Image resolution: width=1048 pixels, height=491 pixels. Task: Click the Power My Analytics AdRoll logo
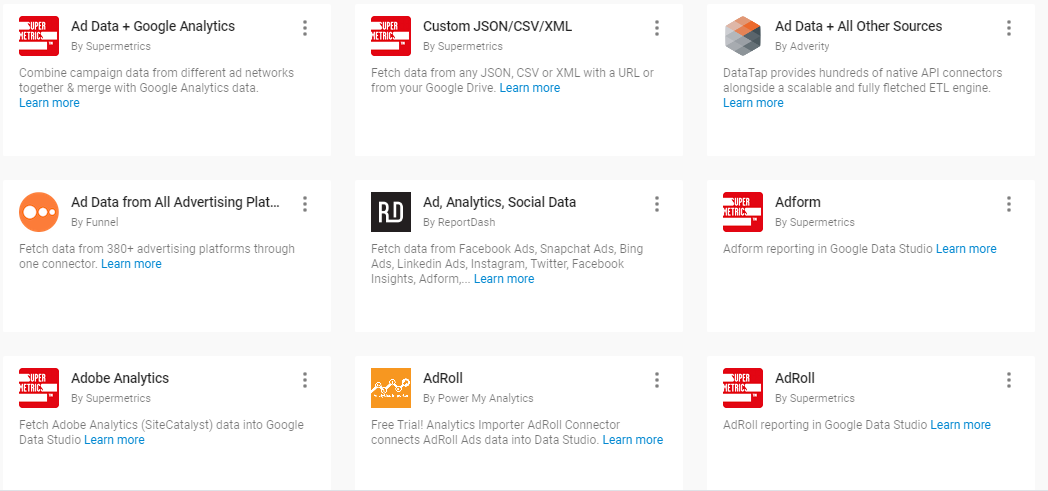(x=391, y=388)
